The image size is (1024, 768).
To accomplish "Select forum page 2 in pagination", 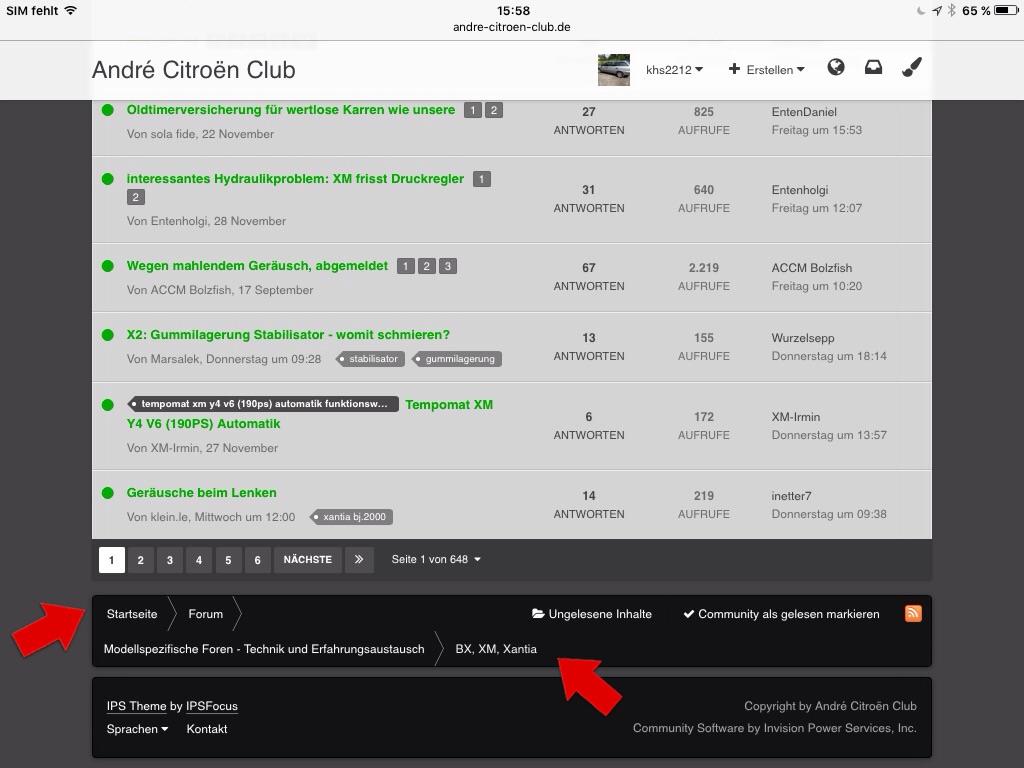I will point(140,560).
